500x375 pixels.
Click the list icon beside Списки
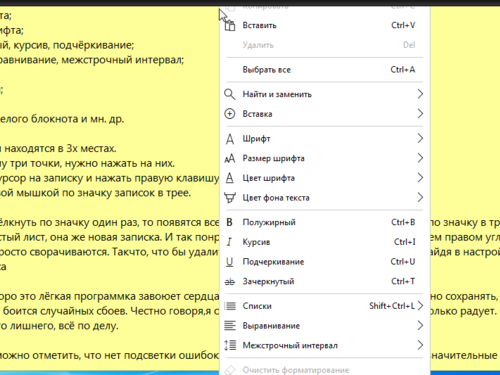(x=230, y=306)
